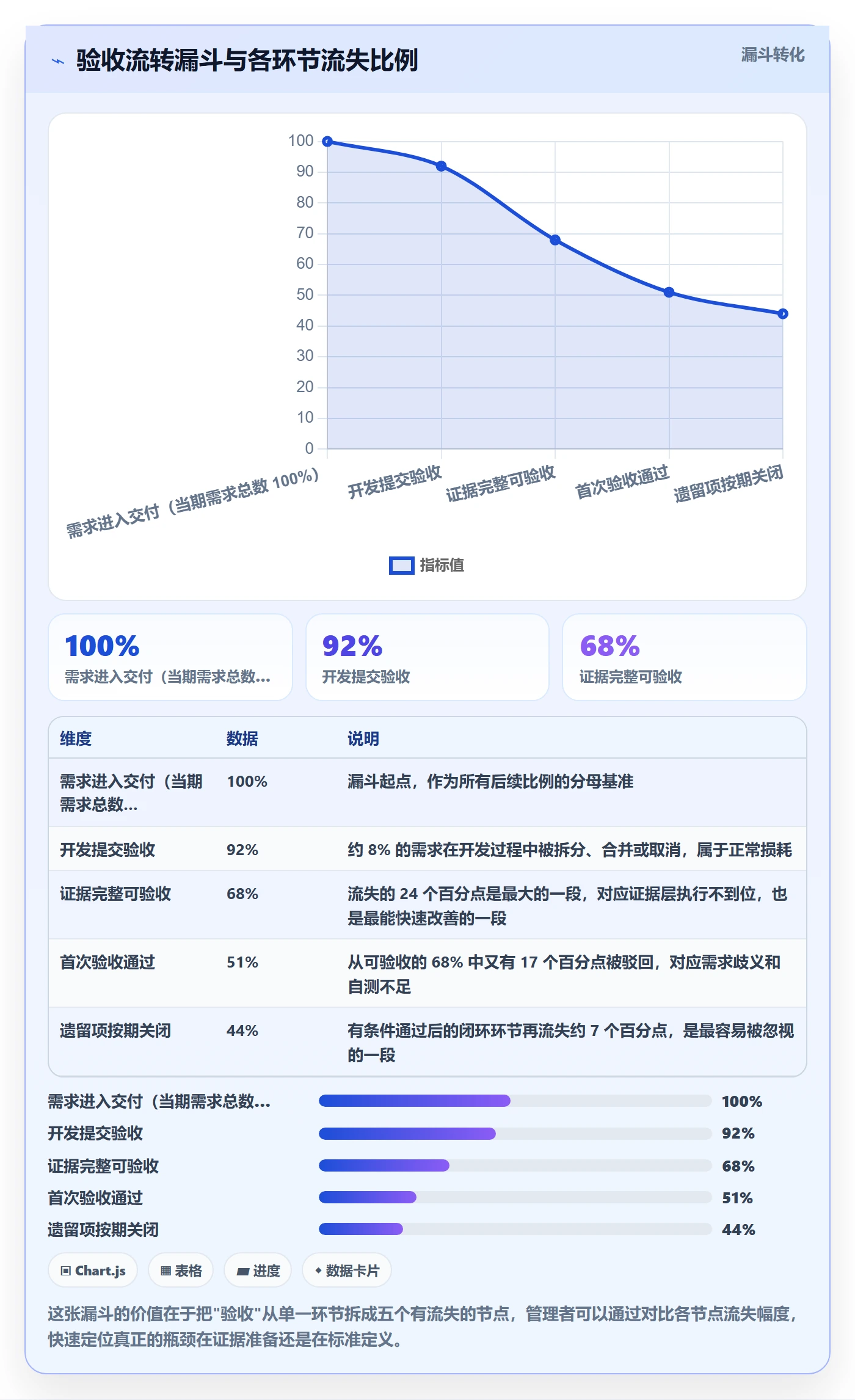Click the chart data point at 100

pyautogui.click(x=327, y=142)
